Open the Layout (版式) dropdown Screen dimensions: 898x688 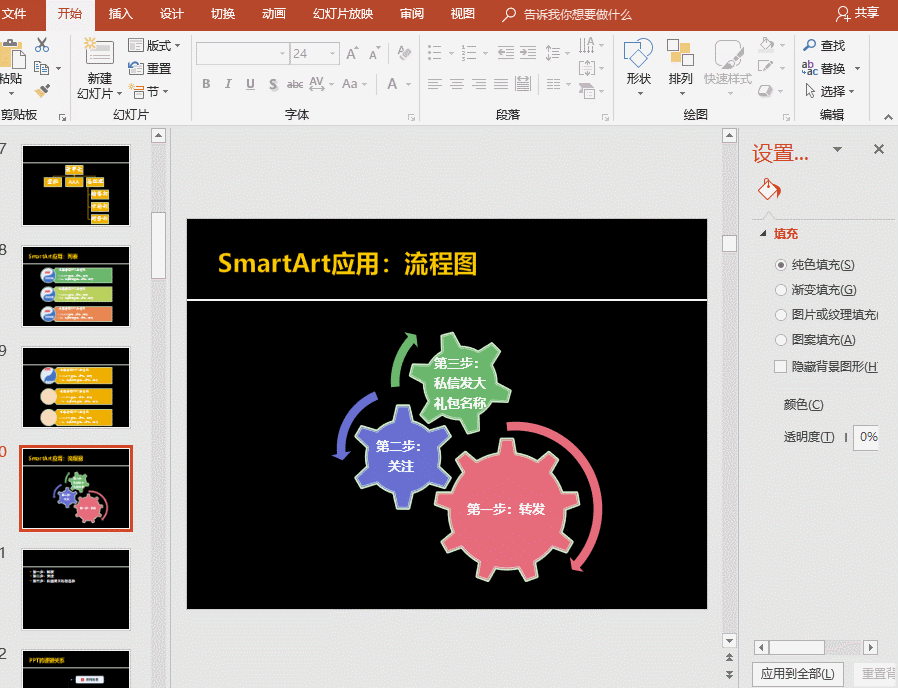tap(154, 45)
